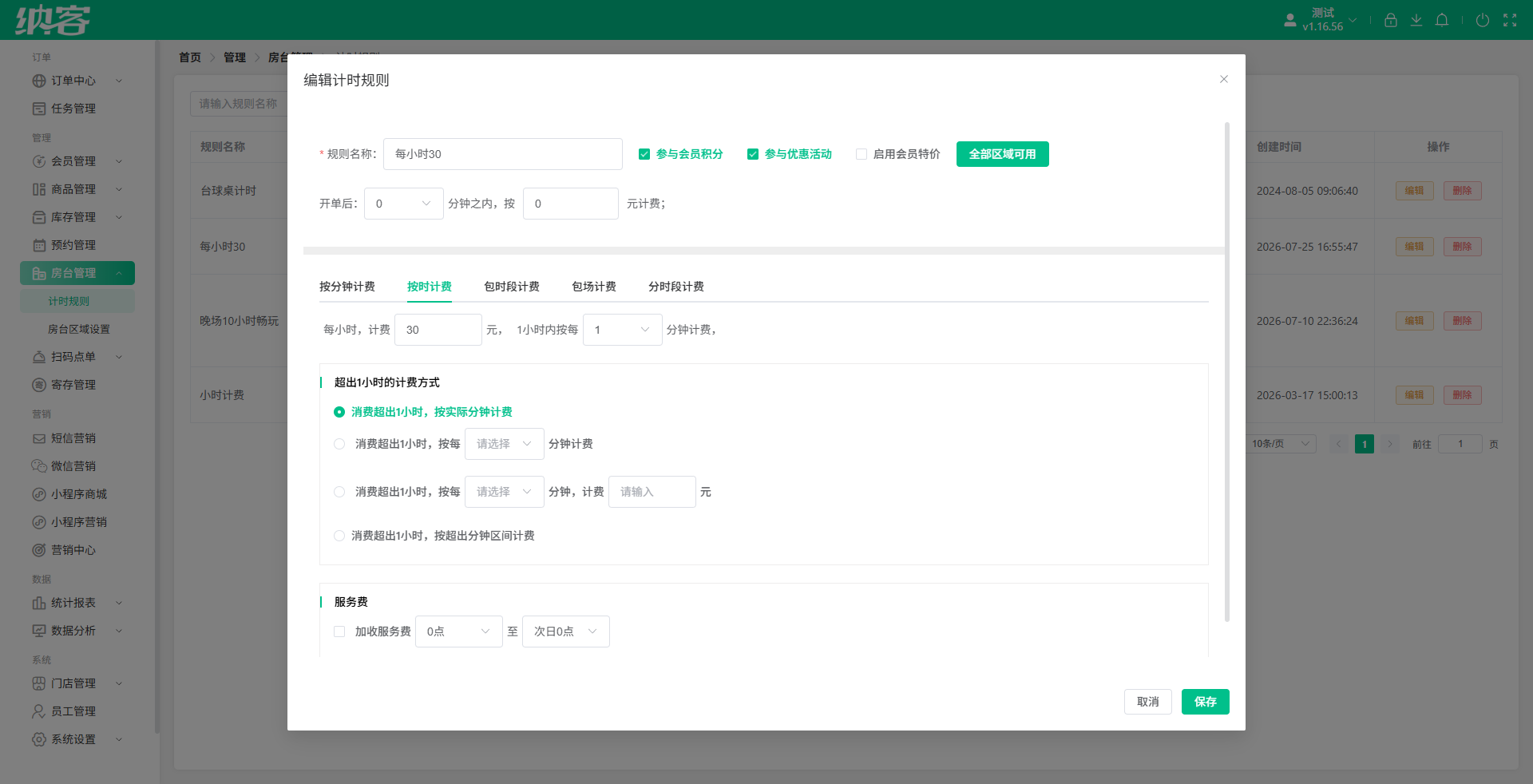Open the 10条/页 page size dropdown
Screen dimensions: 1533x784
coord(1281,444)
